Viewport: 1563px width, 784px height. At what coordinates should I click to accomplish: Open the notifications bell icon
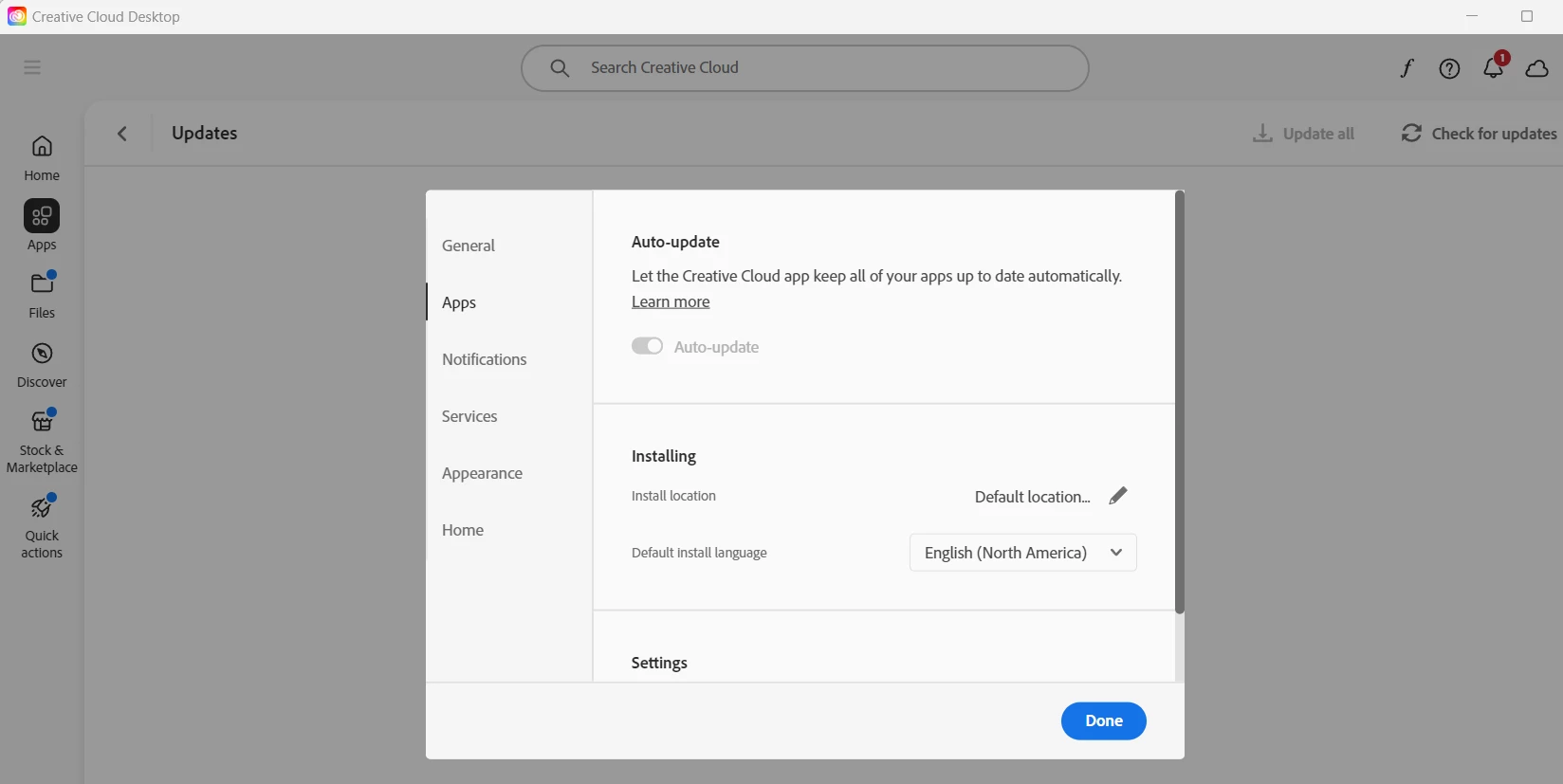tap(1494, 66)
